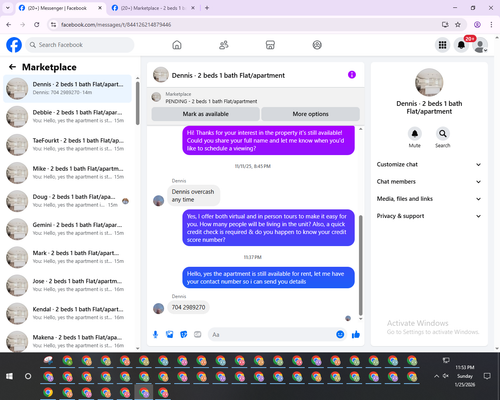Click Dennis's 'any time' message bubble
Screen dimensions: 500x400
click(193, 196)
